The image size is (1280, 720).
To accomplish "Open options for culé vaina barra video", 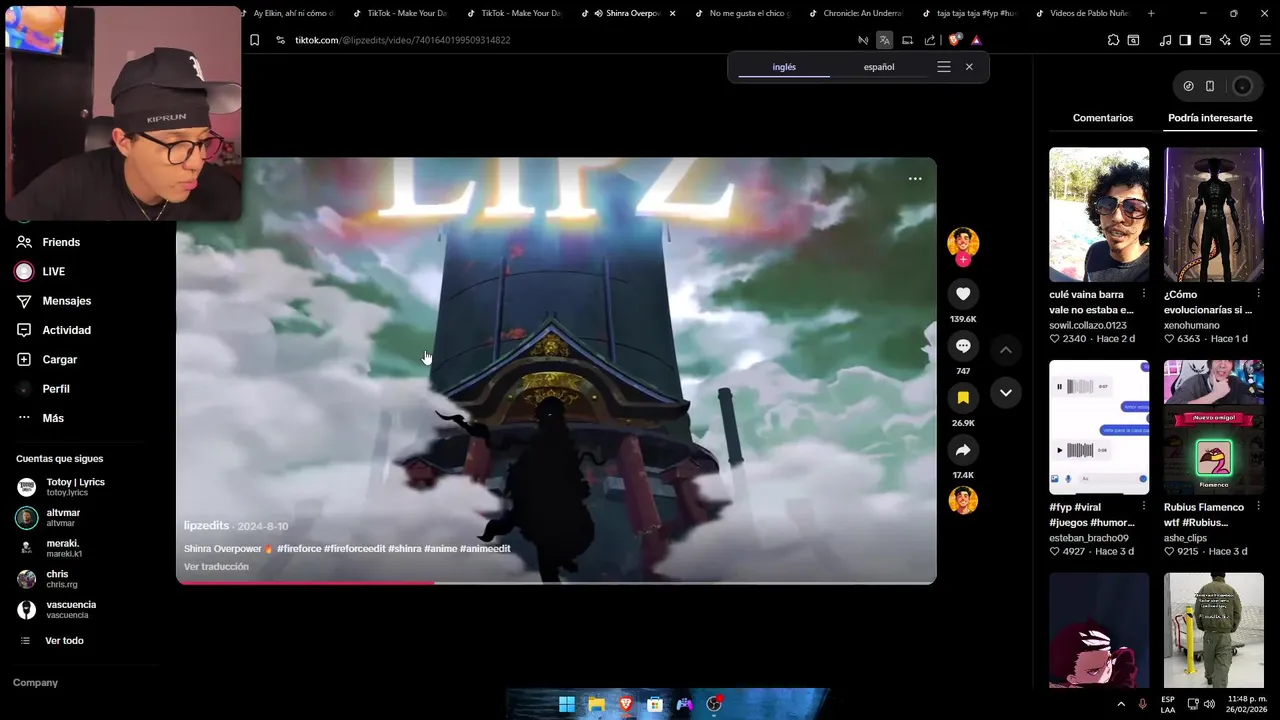I will pos(1144,294).
